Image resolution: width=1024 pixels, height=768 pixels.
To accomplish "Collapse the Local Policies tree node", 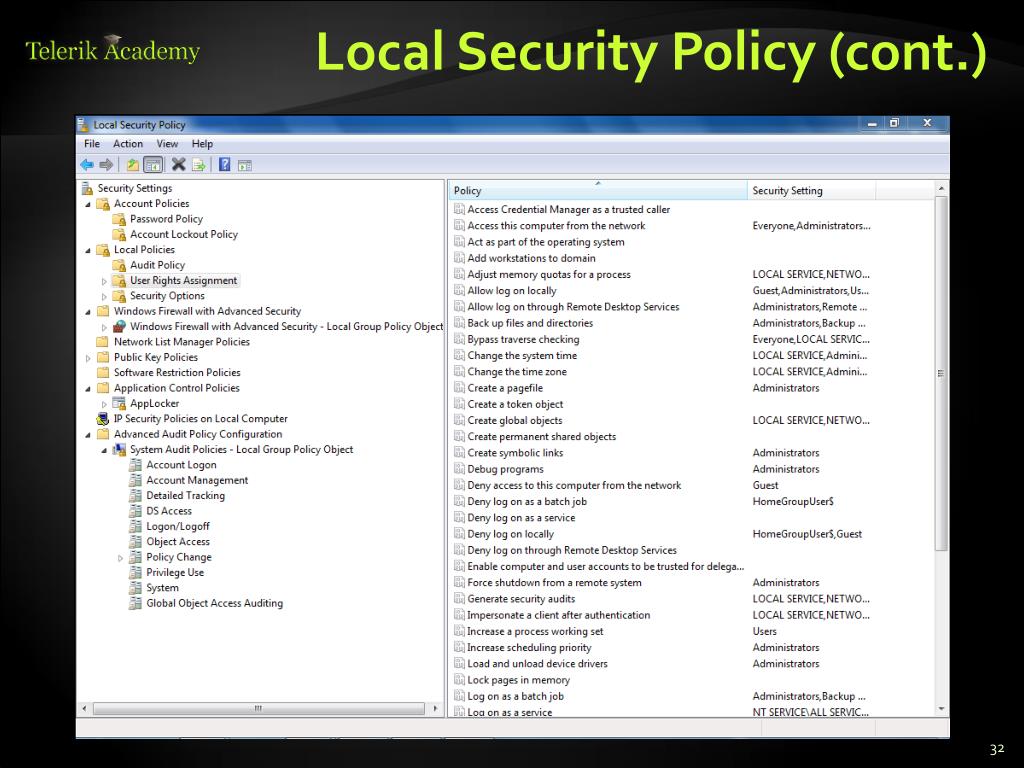I will (88, 250).
